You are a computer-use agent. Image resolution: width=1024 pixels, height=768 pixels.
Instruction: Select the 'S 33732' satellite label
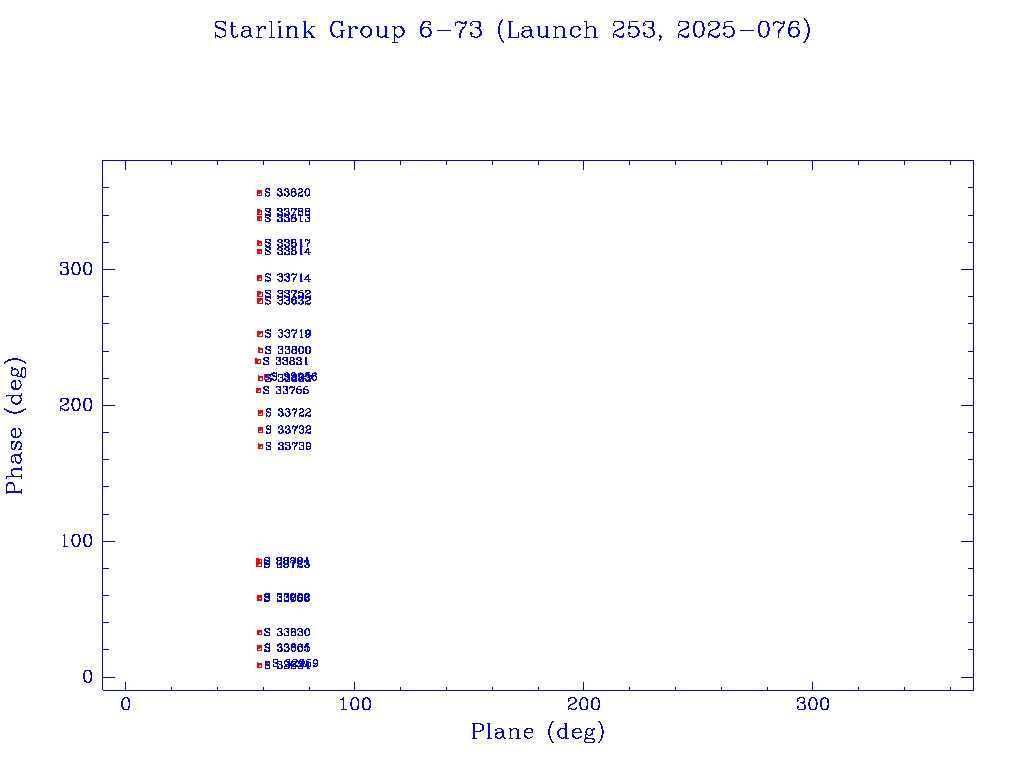(x=289, y=430)
